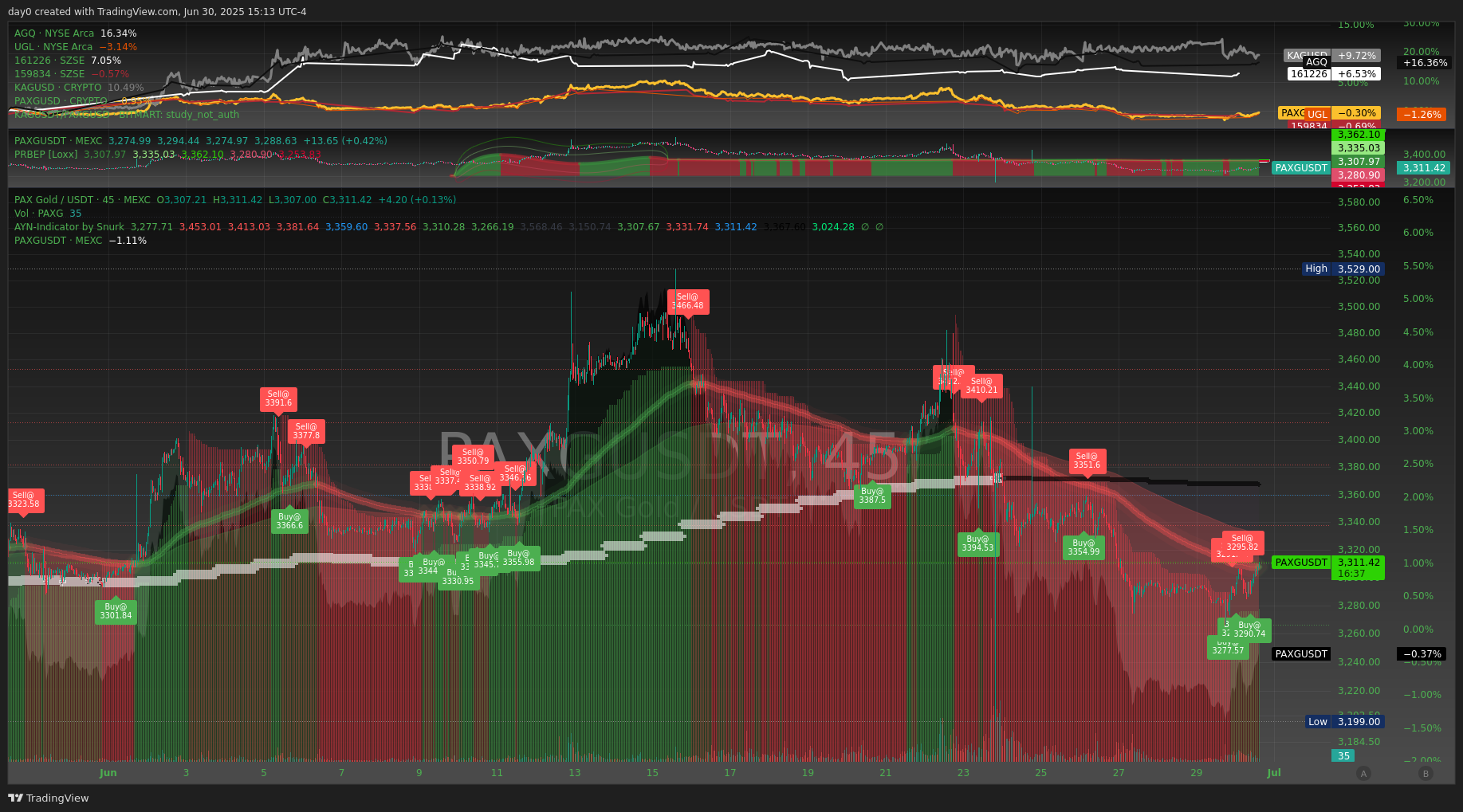The height and width of the screenshot is (812, 1463).
Task: Click the Vol · PAXG indicator legend
Action: [x=48, y=214]
